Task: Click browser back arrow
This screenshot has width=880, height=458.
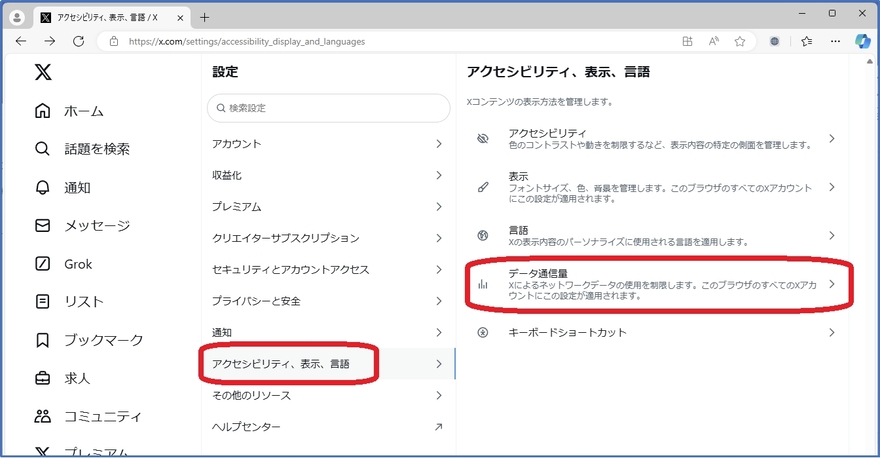Action: 21,41
